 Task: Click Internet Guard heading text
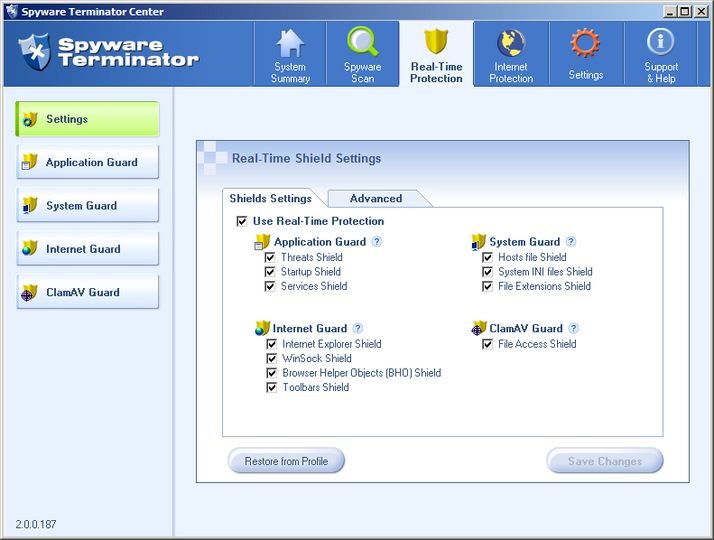click(x=310, y=328)
